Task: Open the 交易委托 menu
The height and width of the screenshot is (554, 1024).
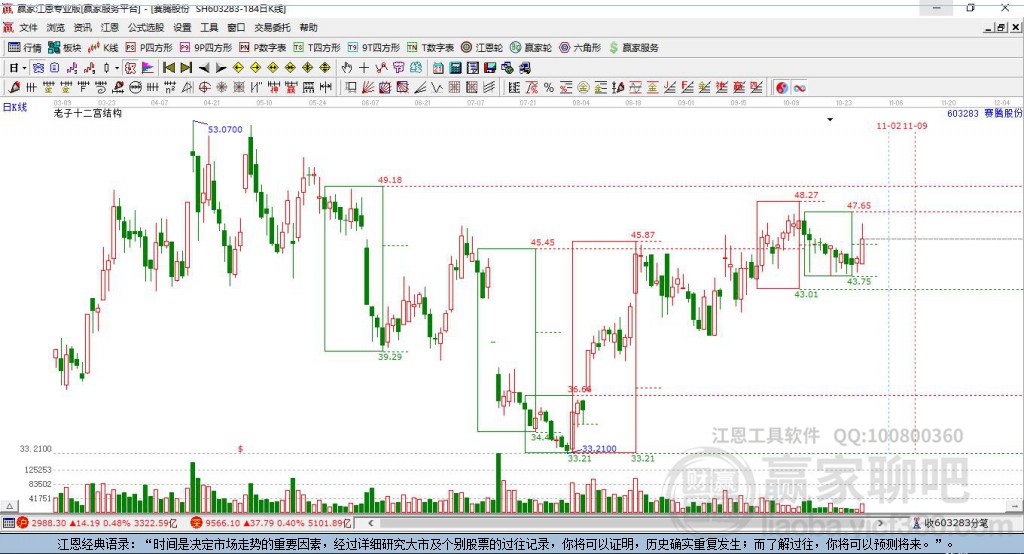Action: tap(272, 27)
